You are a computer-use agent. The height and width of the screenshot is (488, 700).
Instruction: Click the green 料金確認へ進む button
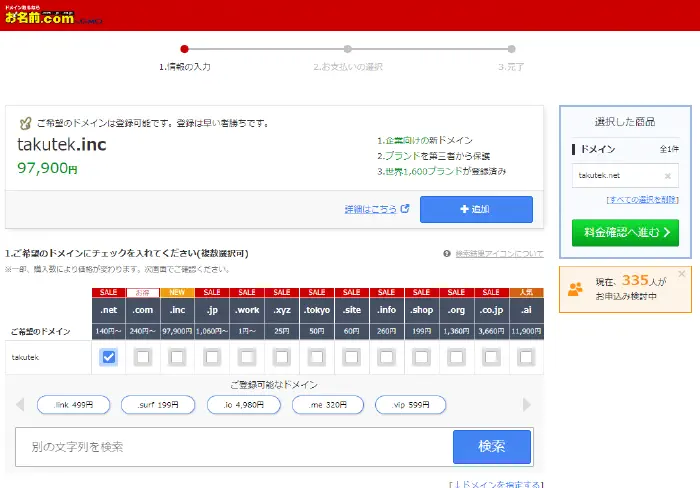[x=625, y=232]
